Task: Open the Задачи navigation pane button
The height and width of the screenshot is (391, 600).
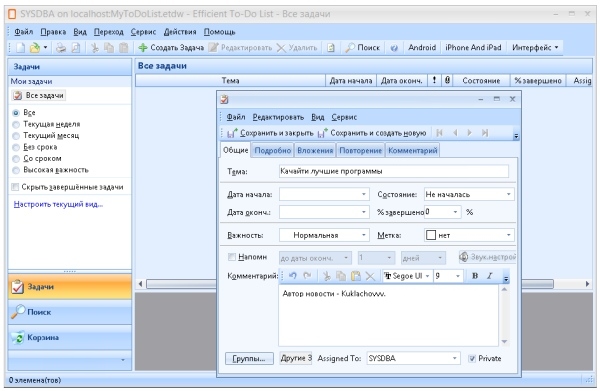Action: pyautogui.click(x=70, y=287)
